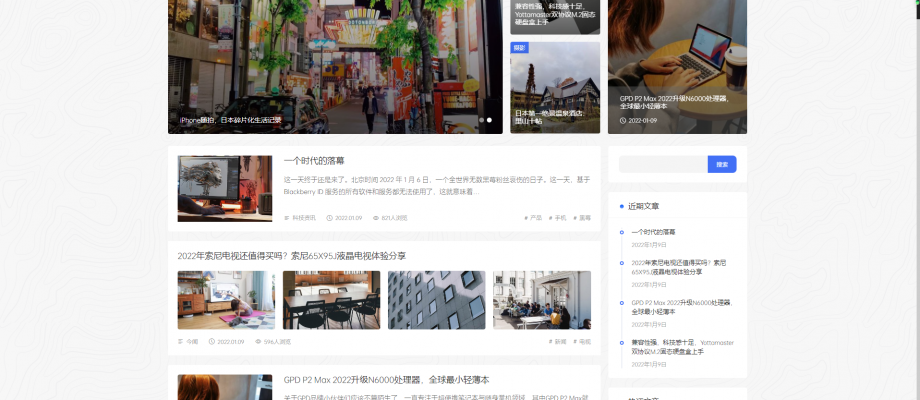
Task: Click 821人浏览 view count text
Action: point(394,218)
